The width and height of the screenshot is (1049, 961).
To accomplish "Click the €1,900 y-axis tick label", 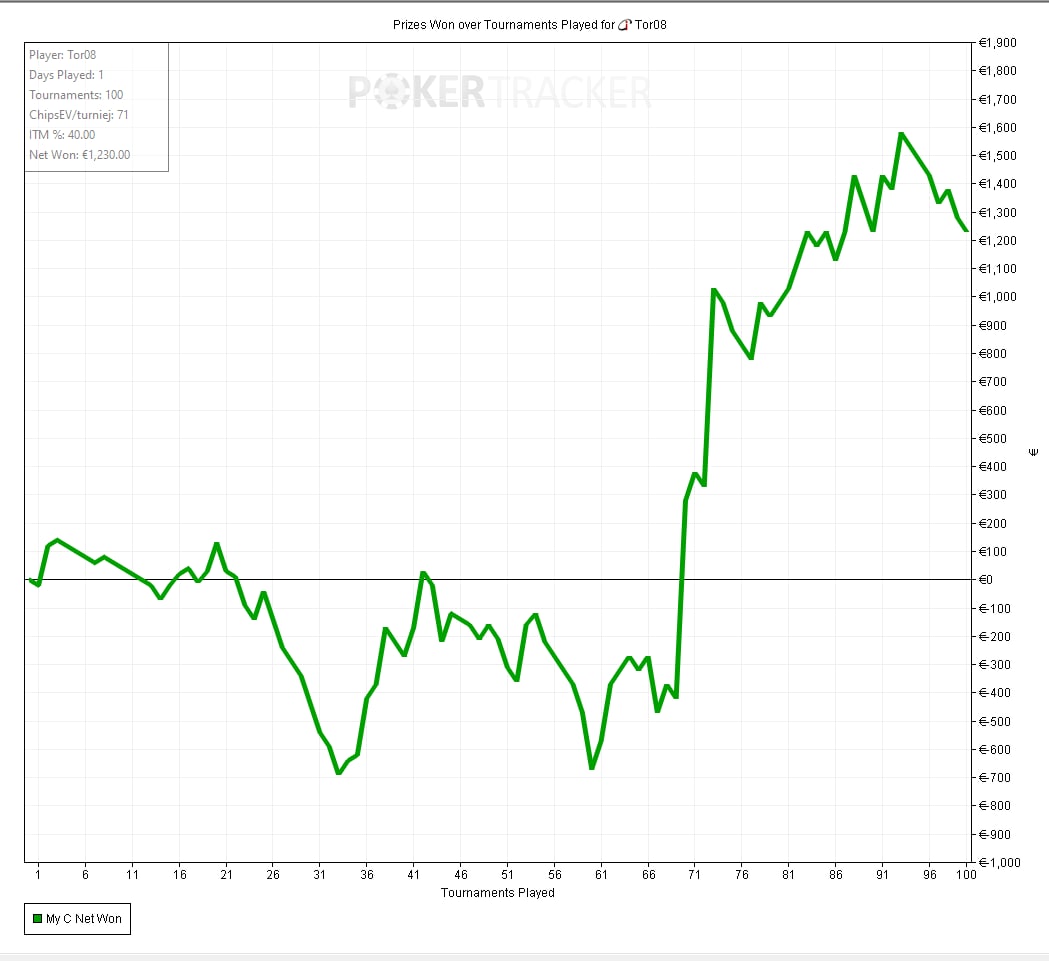I will click(x=997, y=43).
